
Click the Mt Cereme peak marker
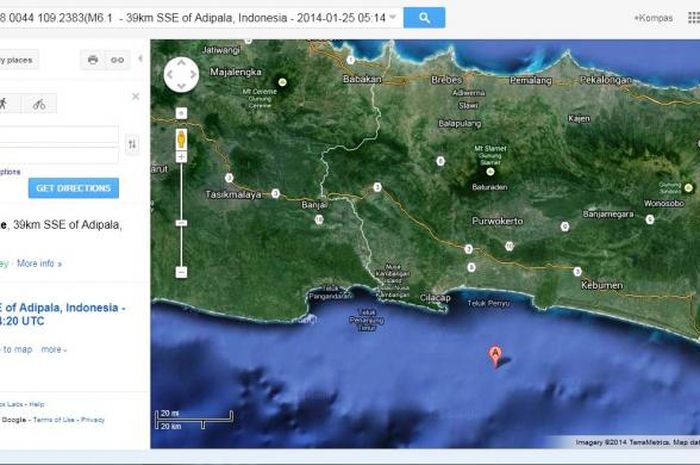[x=282, y=82]
